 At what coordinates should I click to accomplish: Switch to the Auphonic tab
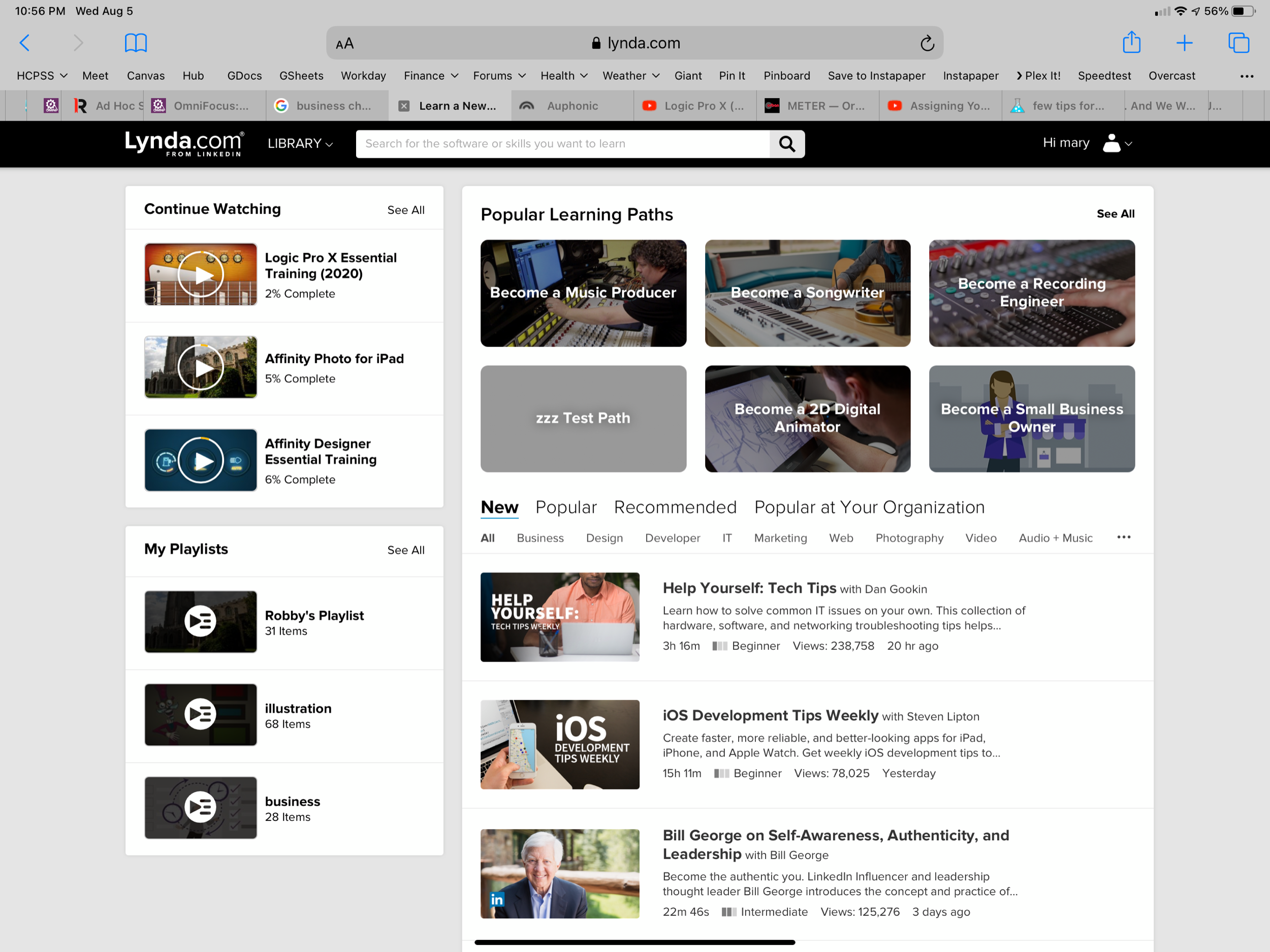573,106
